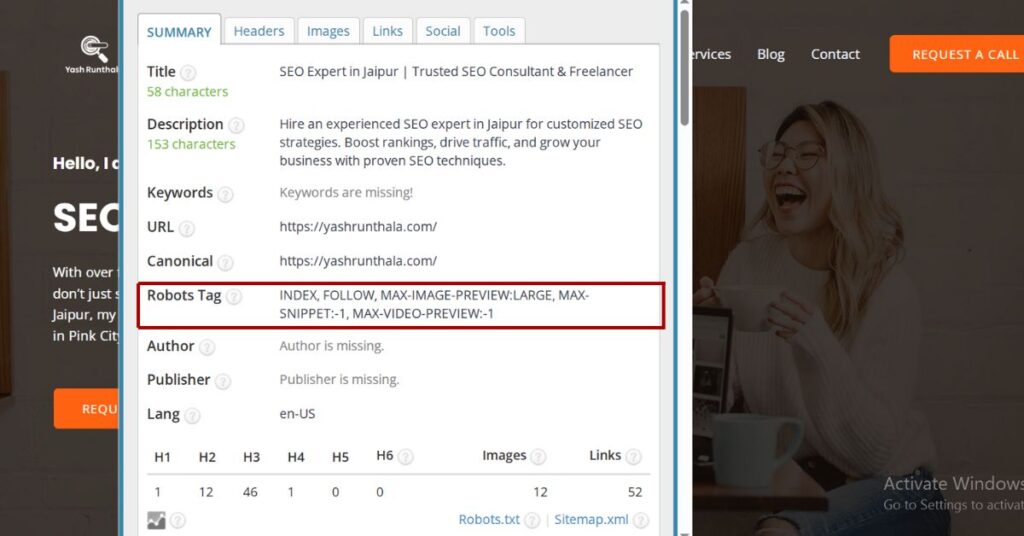Open the Blog page in website nav
This screenshot has height=536, width=1024.
tap(771, 54)
